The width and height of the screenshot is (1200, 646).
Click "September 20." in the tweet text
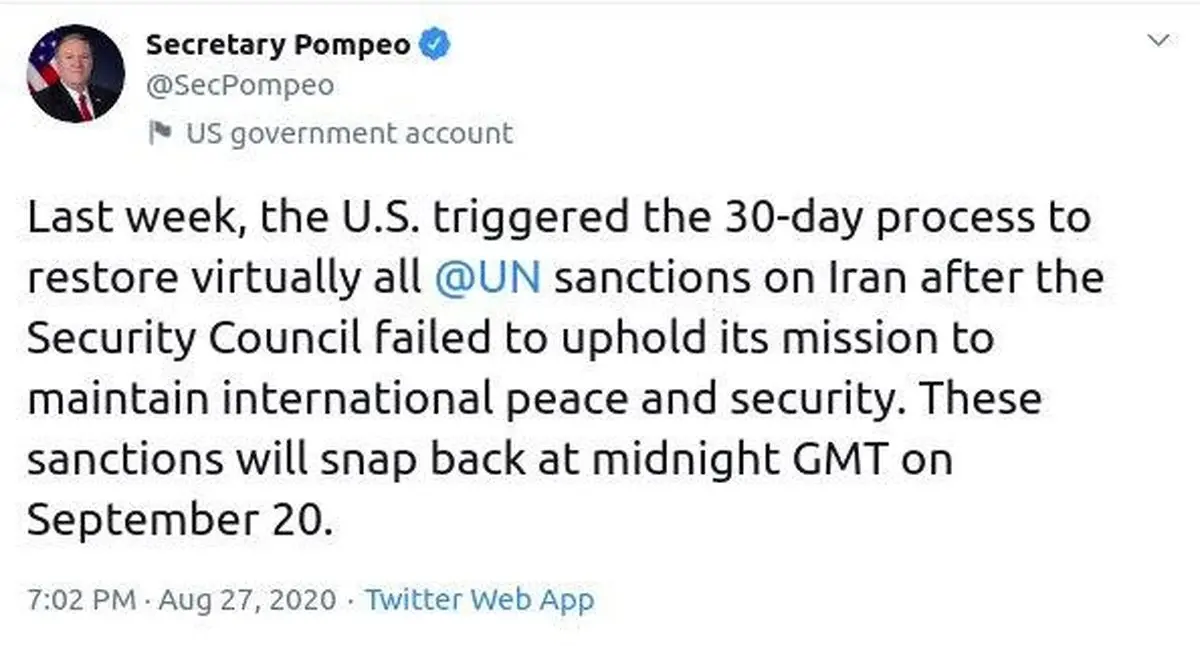coord(177,520)
